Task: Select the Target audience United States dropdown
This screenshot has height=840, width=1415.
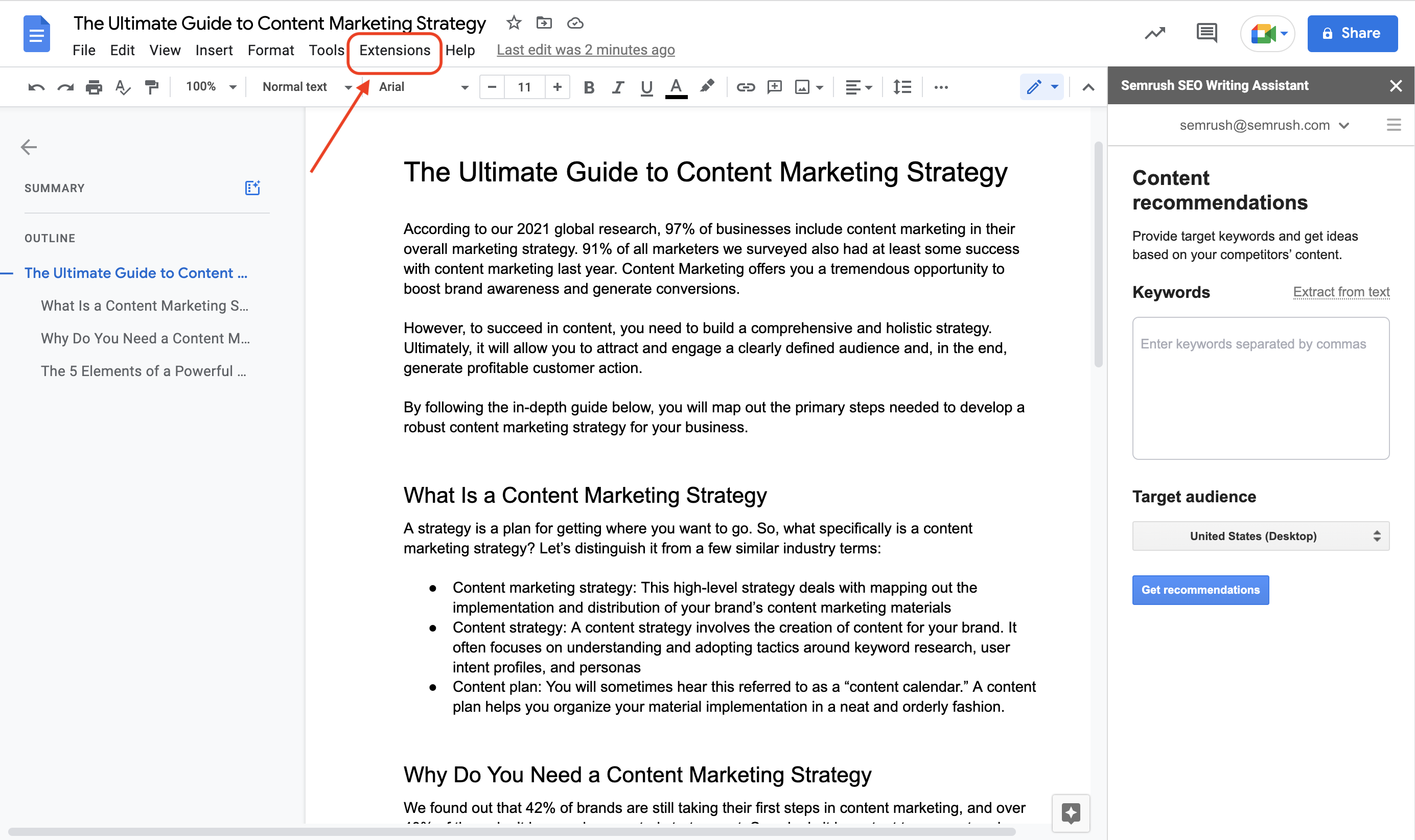Action: point(1258,535)
